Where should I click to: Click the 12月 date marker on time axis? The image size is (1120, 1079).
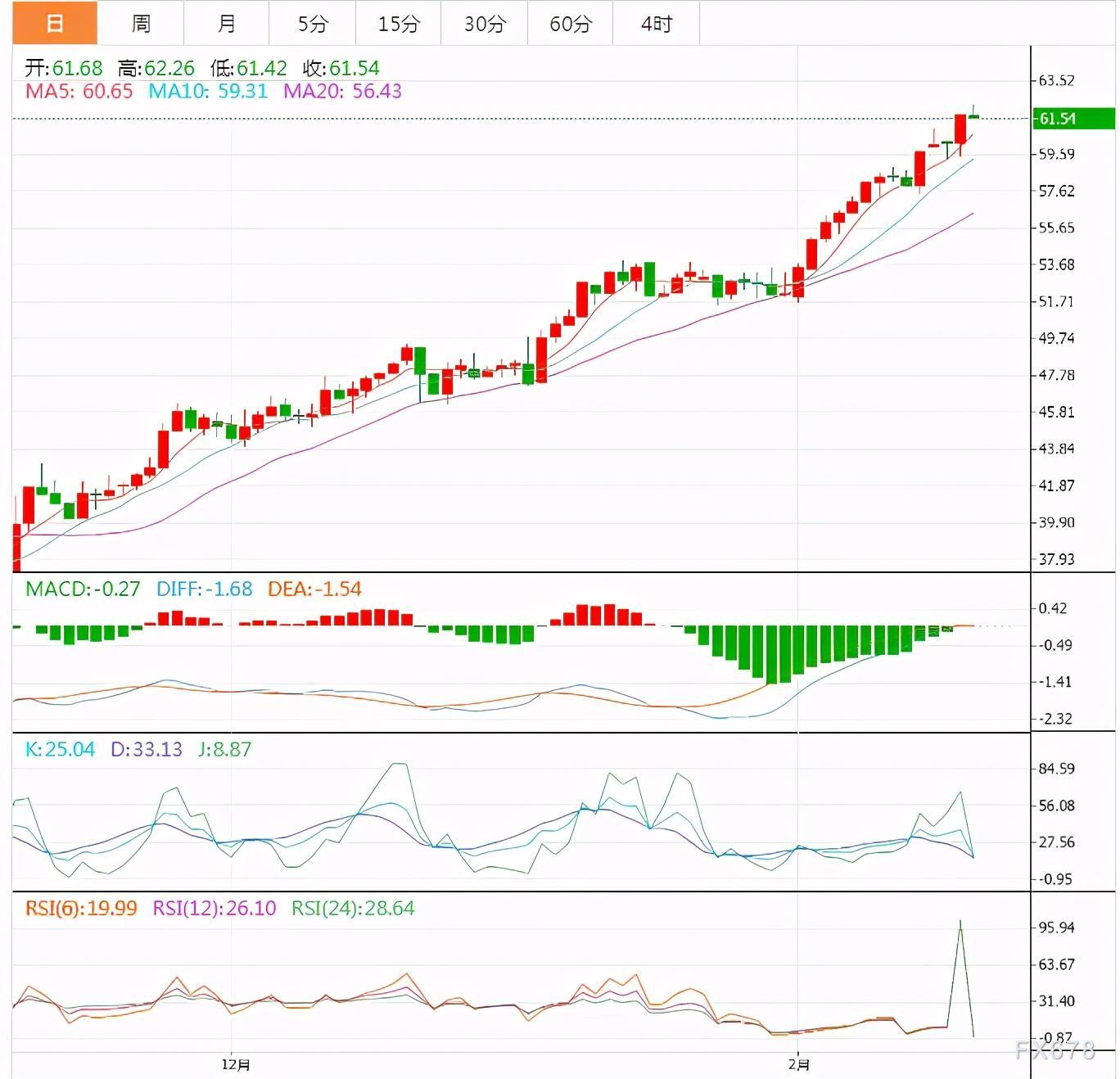coord(236,1064)
